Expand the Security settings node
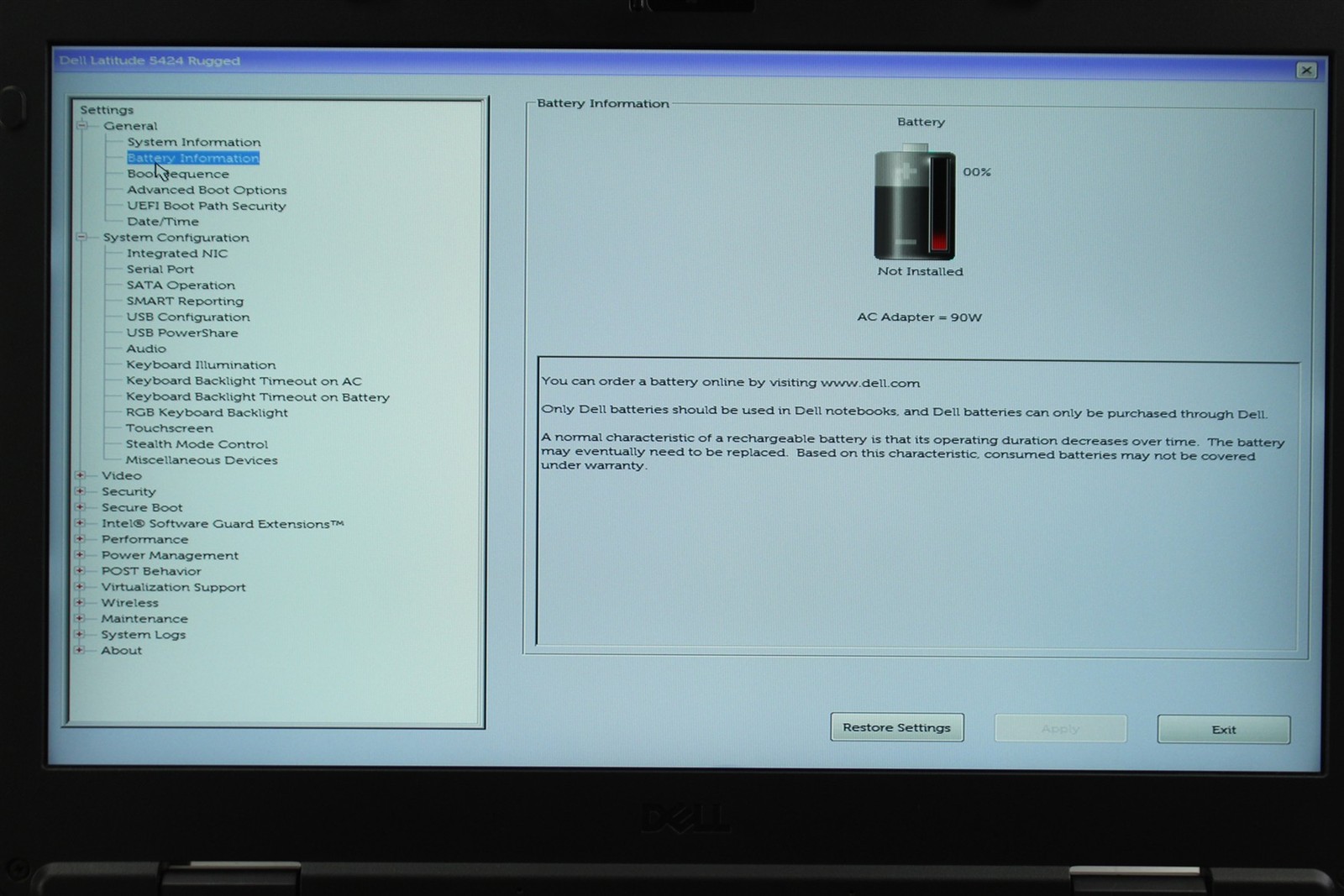This screenshot has width=1344, height=896. click(x=81, y=491)
